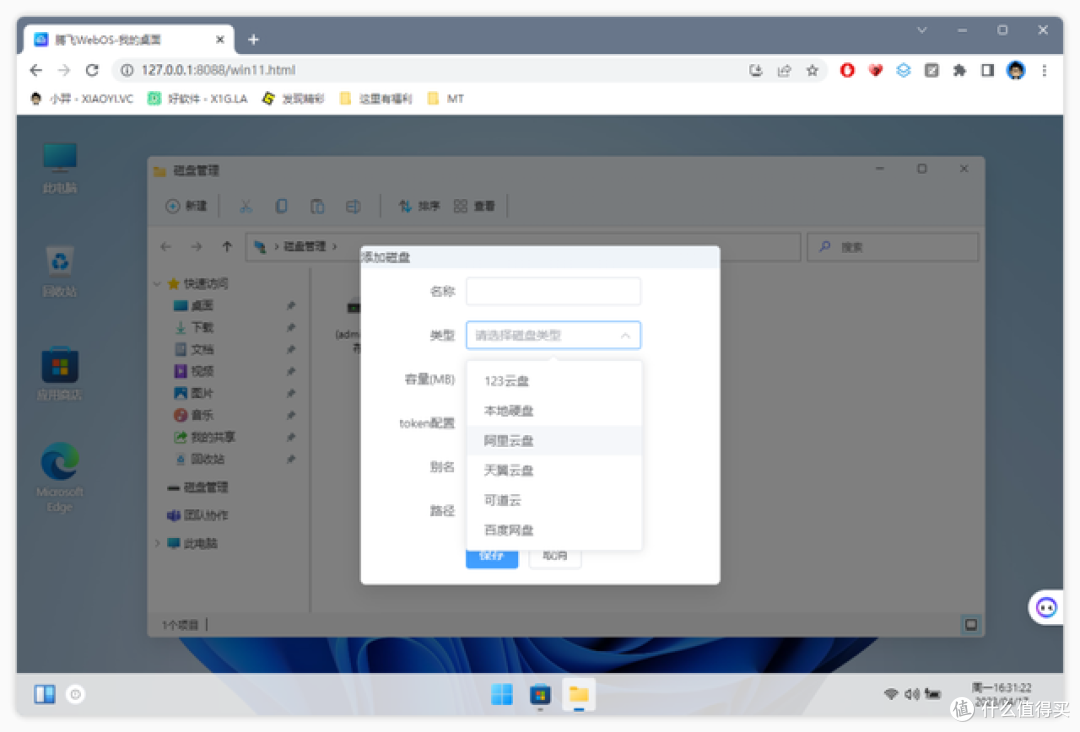
Task: Click the round icon beside widgets button
Action: pos(76,694)
